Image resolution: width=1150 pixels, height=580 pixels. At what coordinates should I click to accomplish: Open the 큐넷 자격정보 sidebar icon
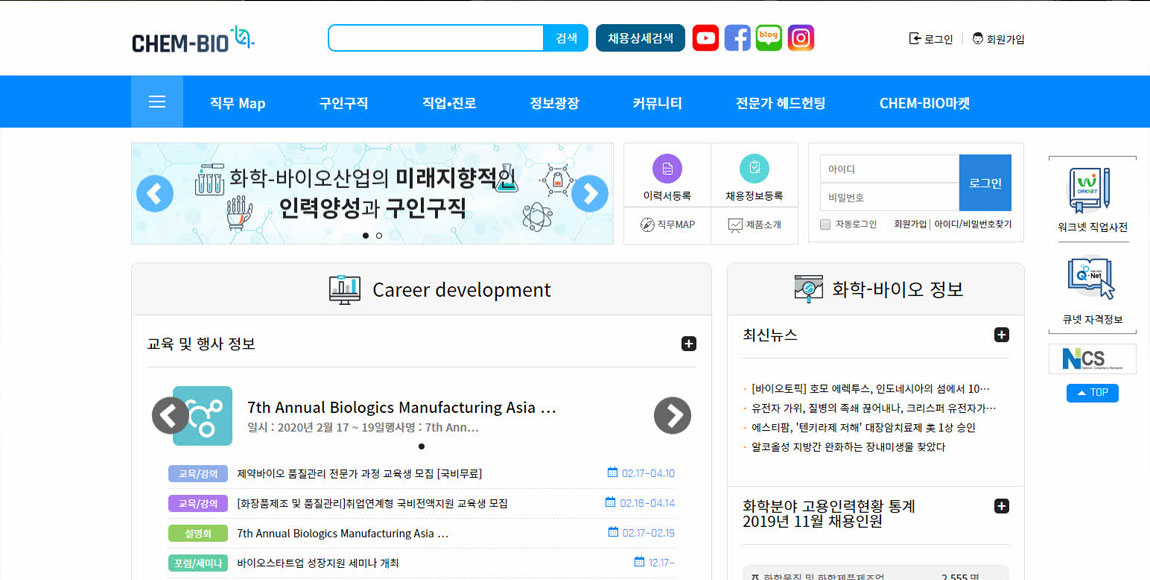point(1092,279)
